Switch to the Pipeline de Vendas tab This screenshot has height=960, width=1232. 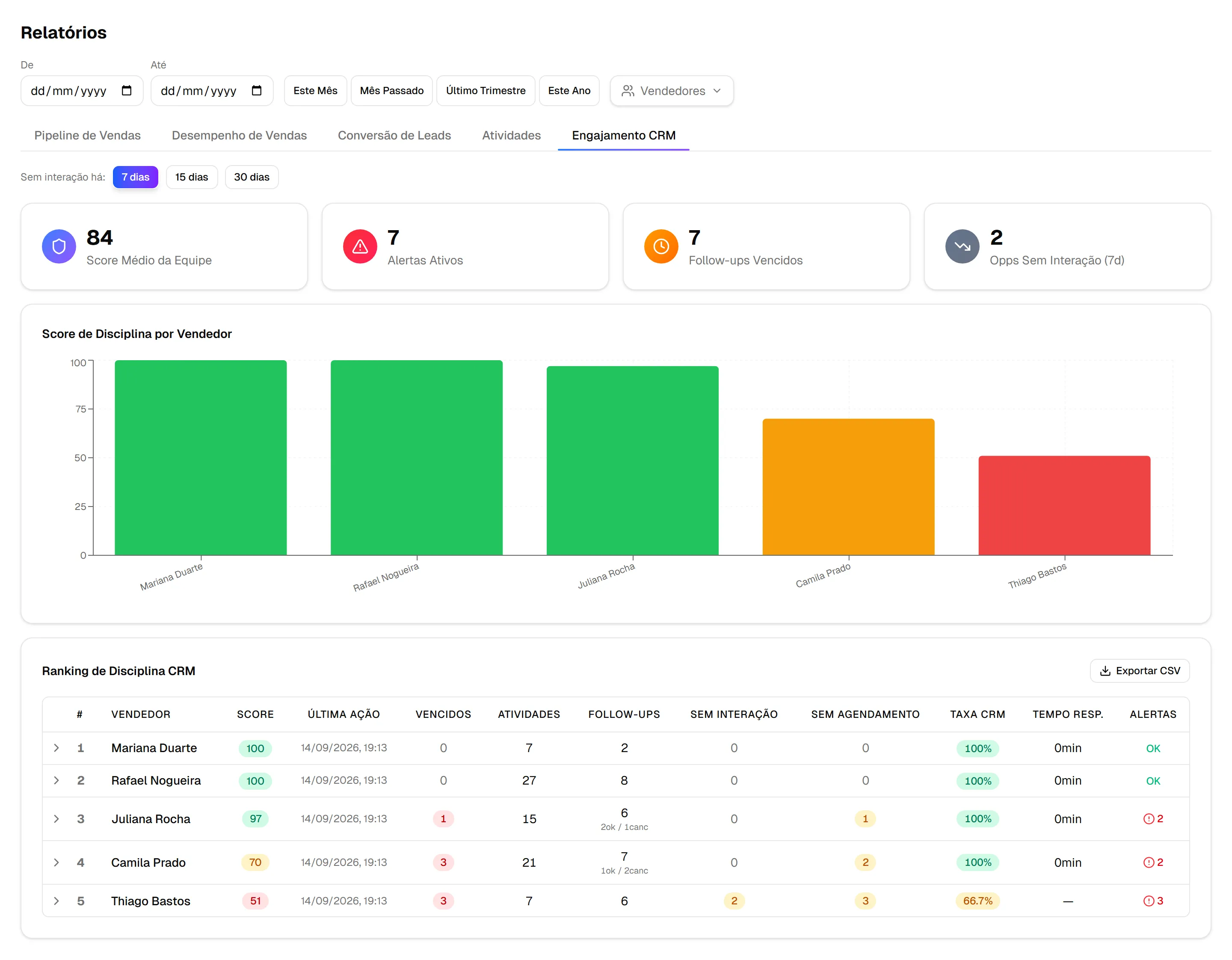[x=87, y=135]
